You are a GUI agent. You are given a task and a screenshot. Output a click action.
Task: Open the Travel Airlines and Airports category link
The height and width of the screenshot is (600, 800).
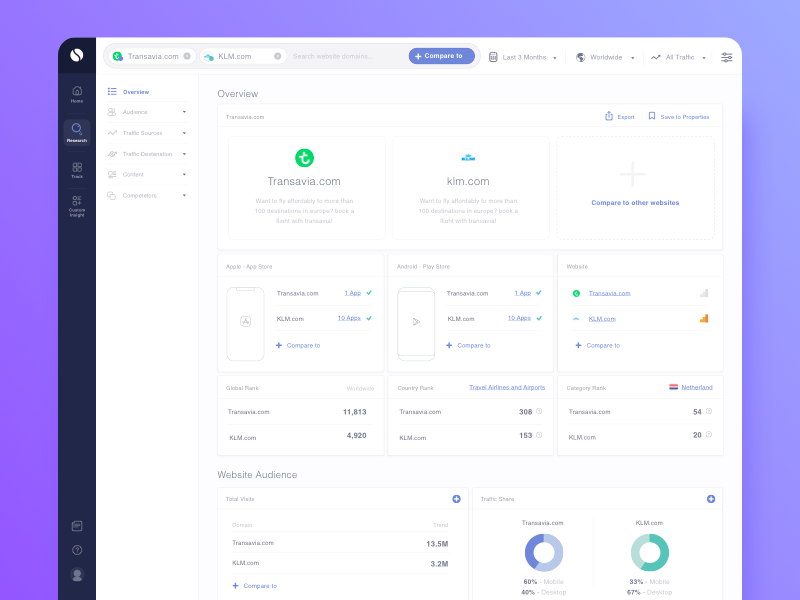coord(507,387)
